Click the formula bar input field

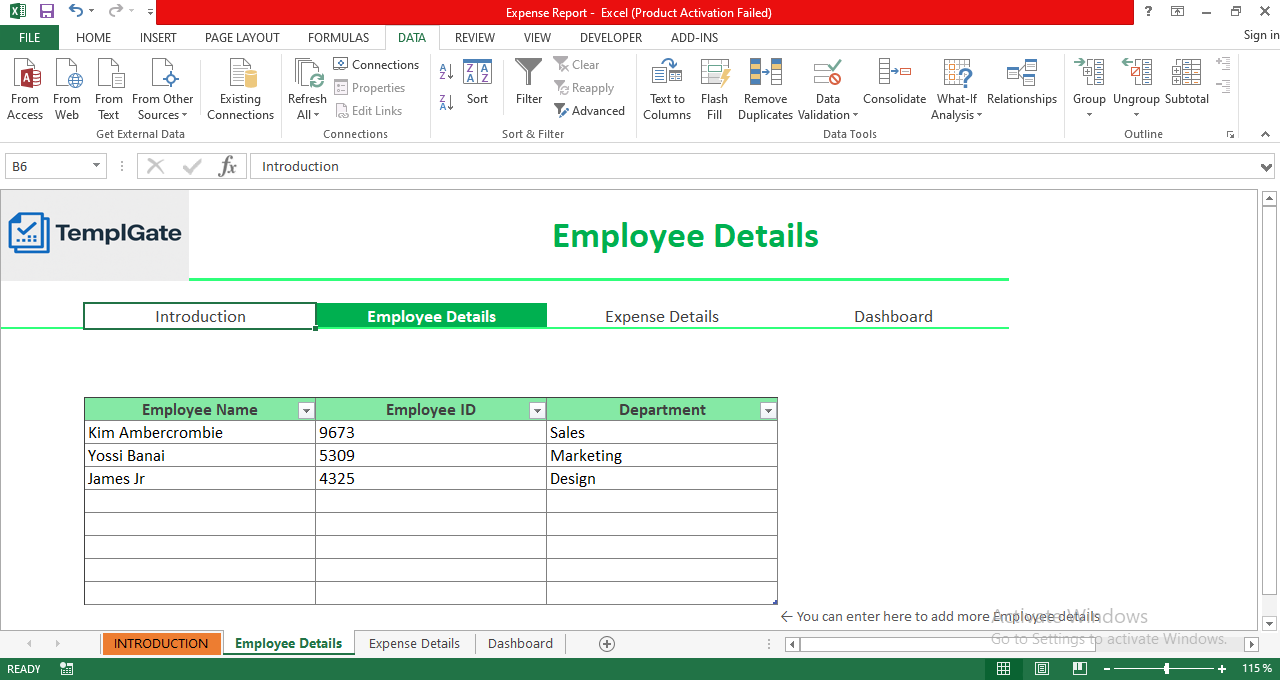[754, 166]
